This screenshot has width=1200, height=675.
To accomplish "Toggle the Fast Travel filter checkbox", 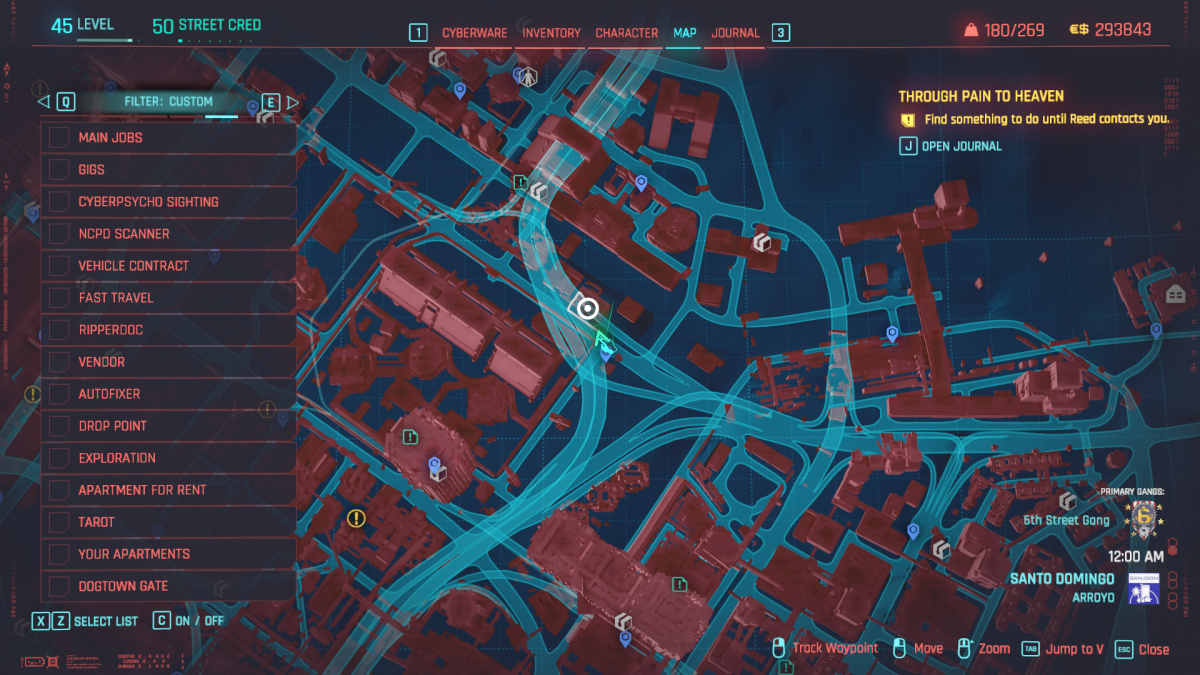I will (x=59, y=298).
